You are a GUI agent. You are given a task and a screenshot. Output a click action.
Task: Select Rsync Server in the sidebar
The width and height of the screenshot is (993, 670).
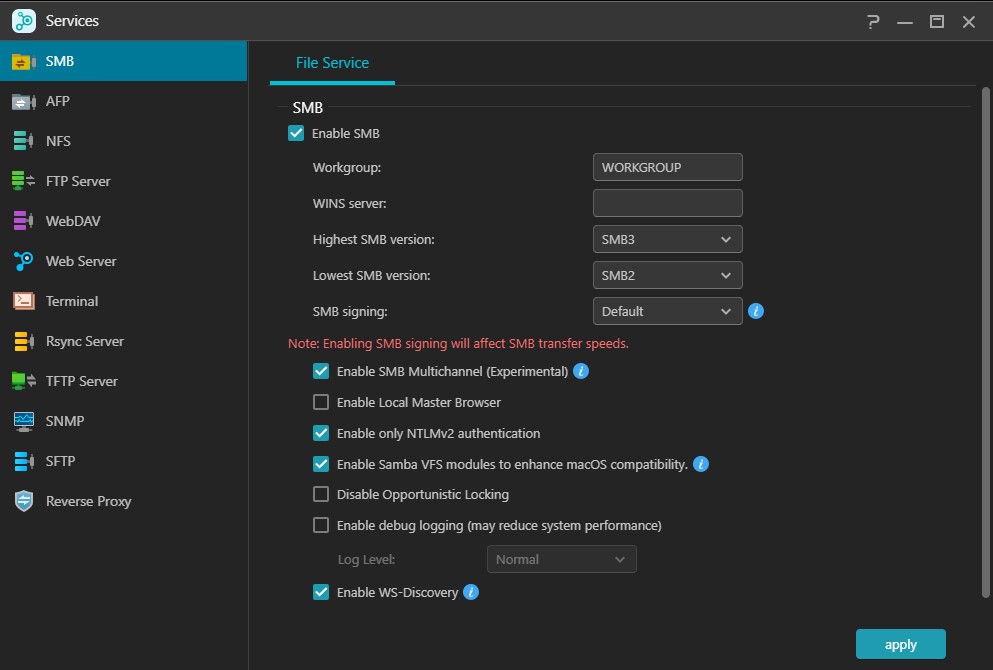pos(85,341)
